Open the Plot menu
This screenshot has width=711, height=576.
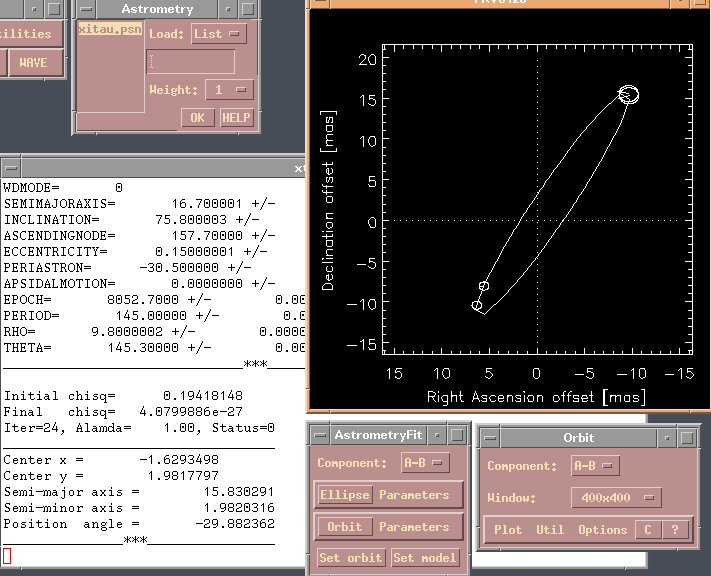point(508,530)
